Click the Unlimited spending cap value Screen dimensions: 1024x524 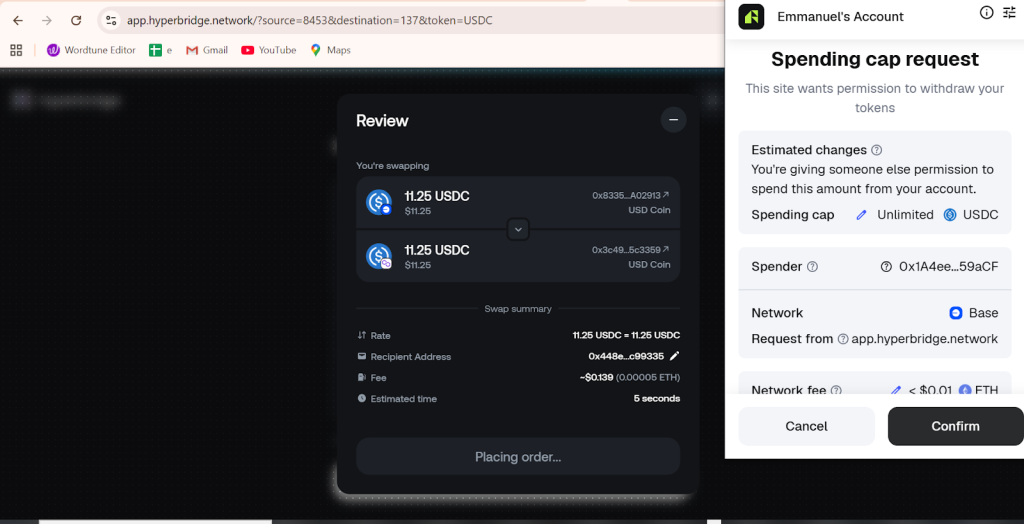click(905, 215)
